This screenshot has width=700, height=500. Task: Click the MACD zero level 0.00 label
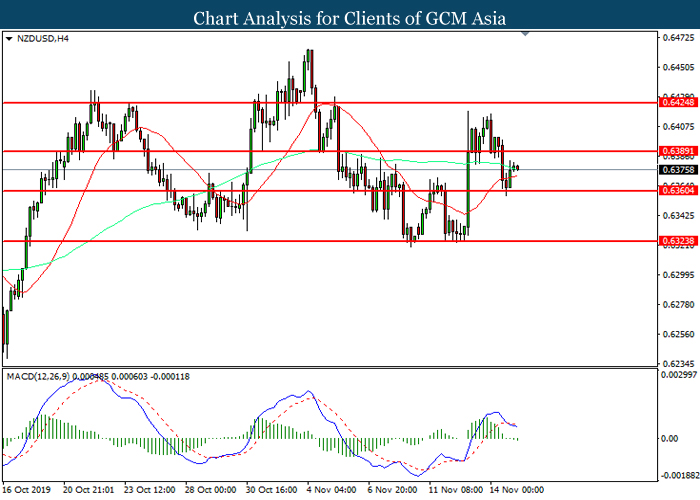(x=666, y=438)
